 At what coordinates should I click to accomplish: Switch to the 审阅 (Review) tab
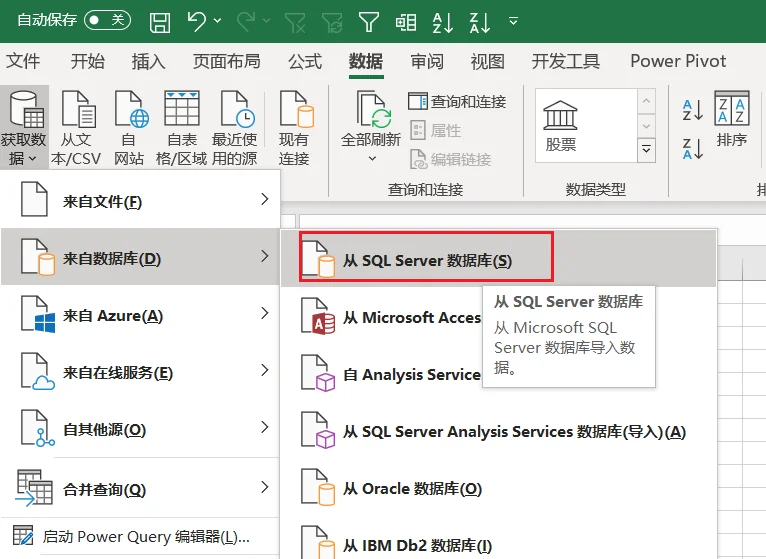coord(427,61)
